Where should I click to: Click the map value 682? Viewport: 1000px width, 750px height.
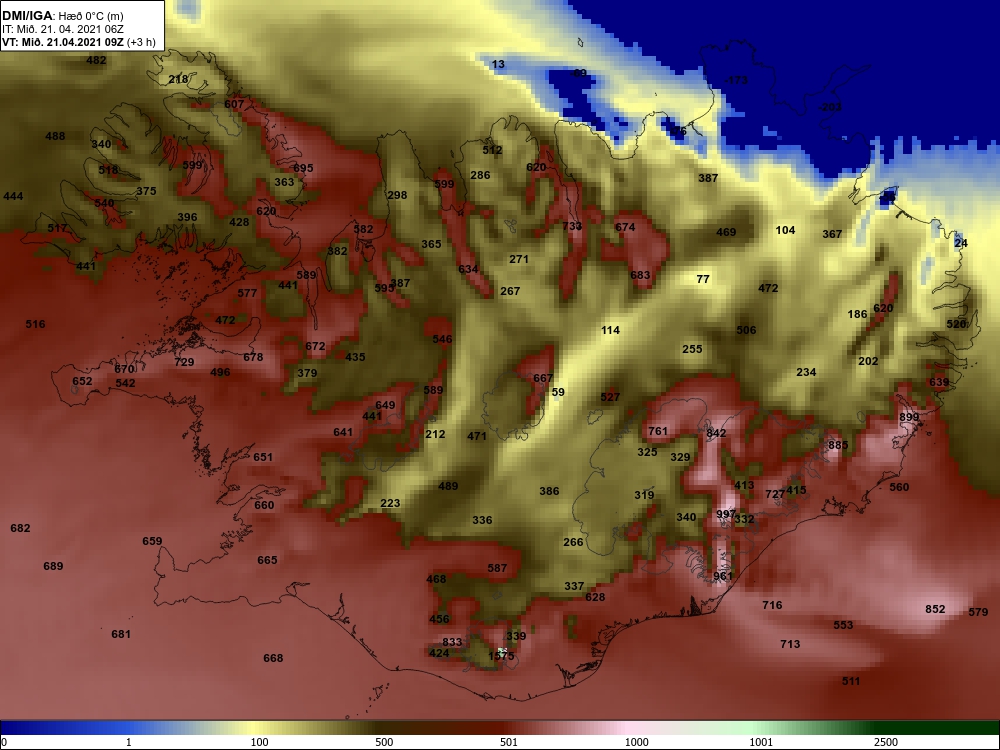20,528
